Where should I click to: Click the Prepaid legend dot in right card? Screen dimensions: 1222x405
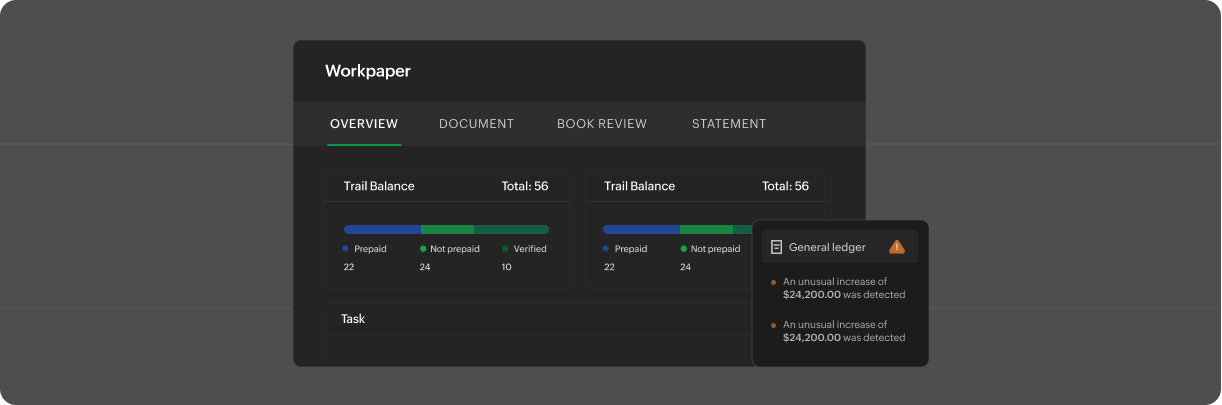click(x=605, y=249)
